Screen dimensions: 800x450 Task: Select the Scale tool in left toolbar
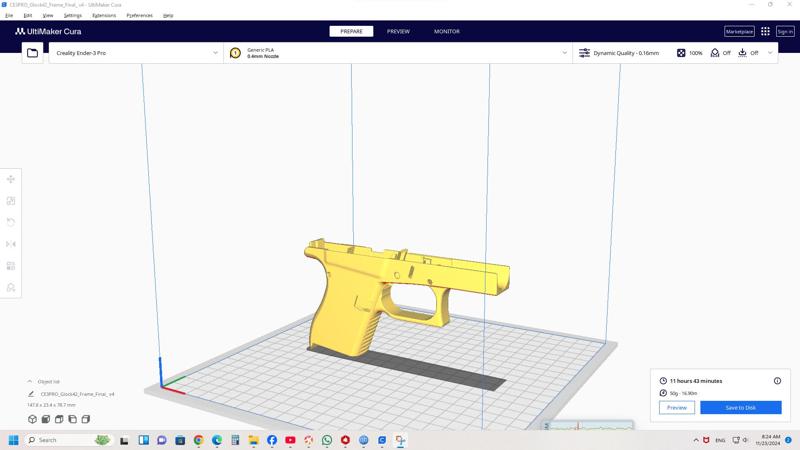[x=11, y=201]
